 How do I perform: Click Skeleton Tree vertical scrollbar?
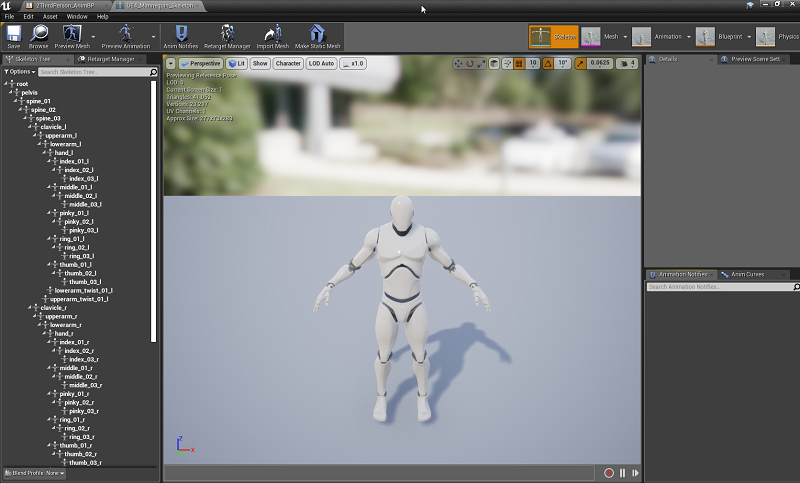(x=154, y=212)
